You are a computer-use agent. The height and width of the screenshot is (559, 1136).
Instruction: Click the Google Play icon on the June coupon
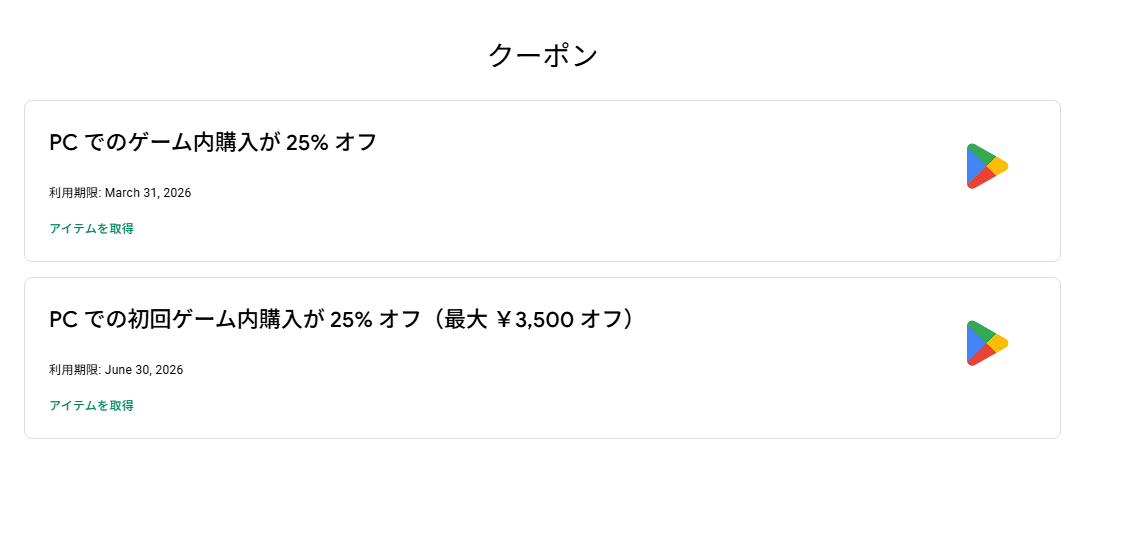986,343
